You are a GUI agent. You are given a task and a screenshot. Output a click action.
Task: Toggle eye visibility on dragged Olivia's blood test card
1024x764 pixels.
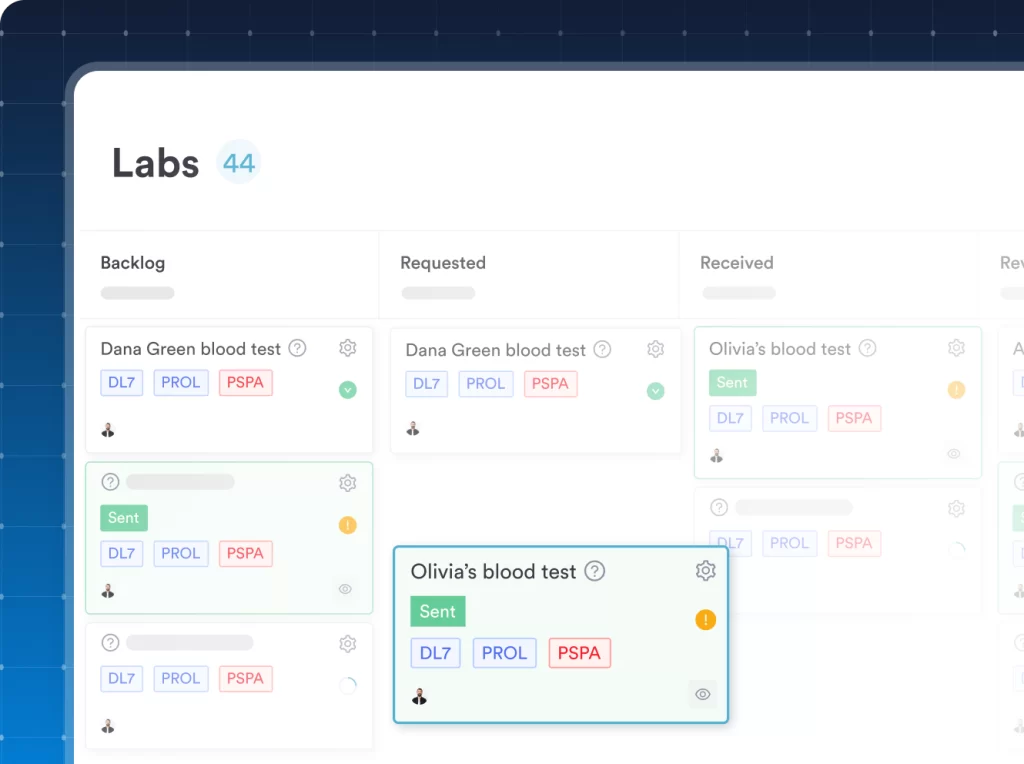703,694
